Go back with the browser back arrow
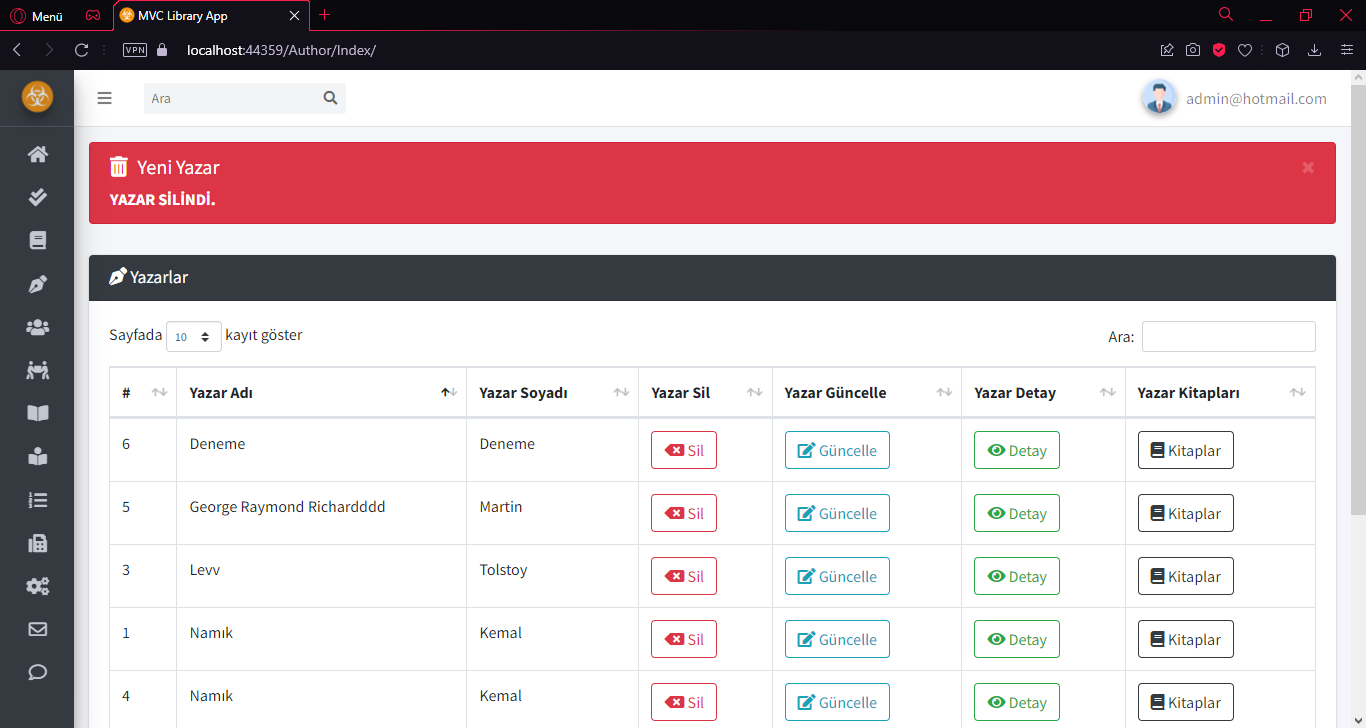 tap(17, 50)
